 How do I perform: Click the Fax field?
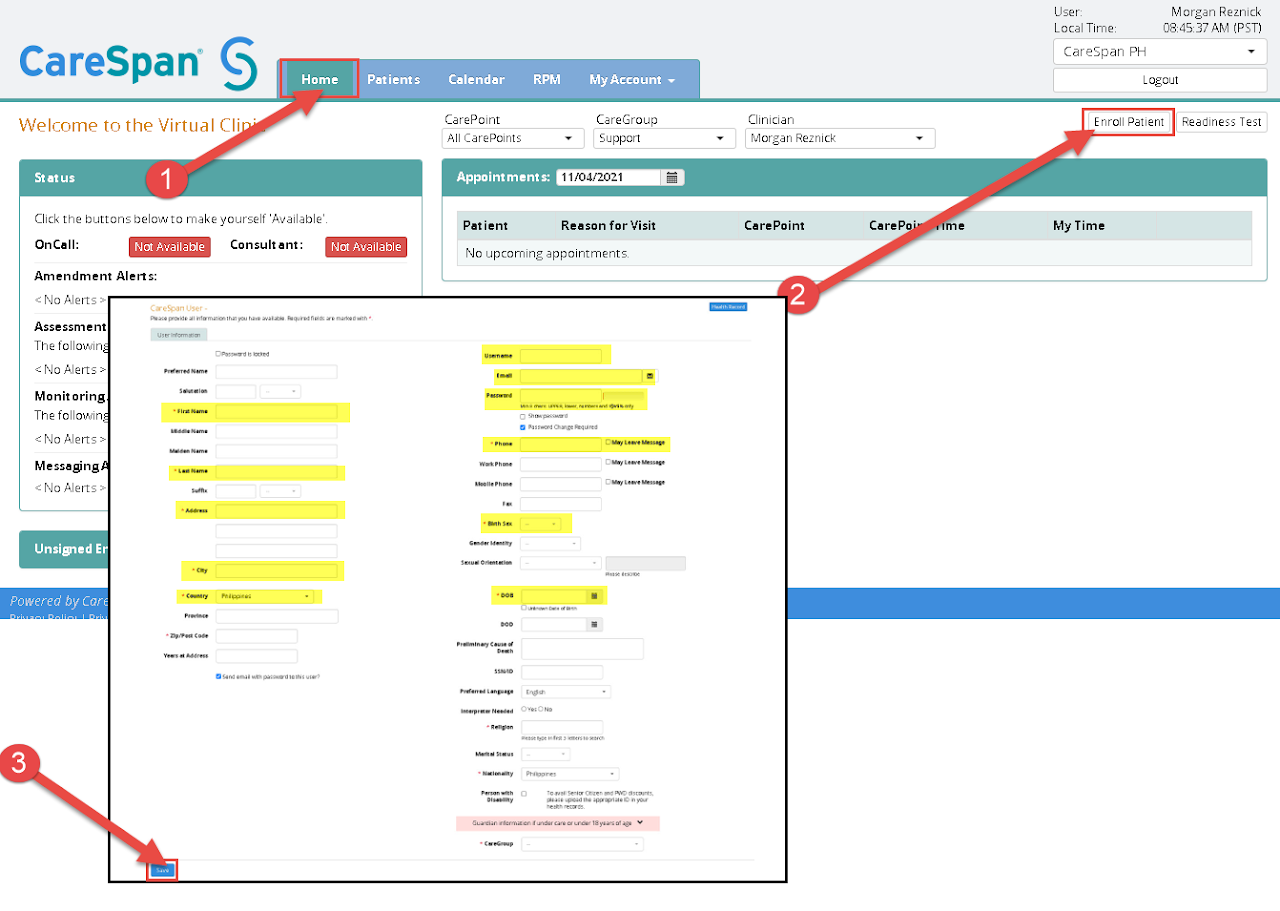[561, 503]
